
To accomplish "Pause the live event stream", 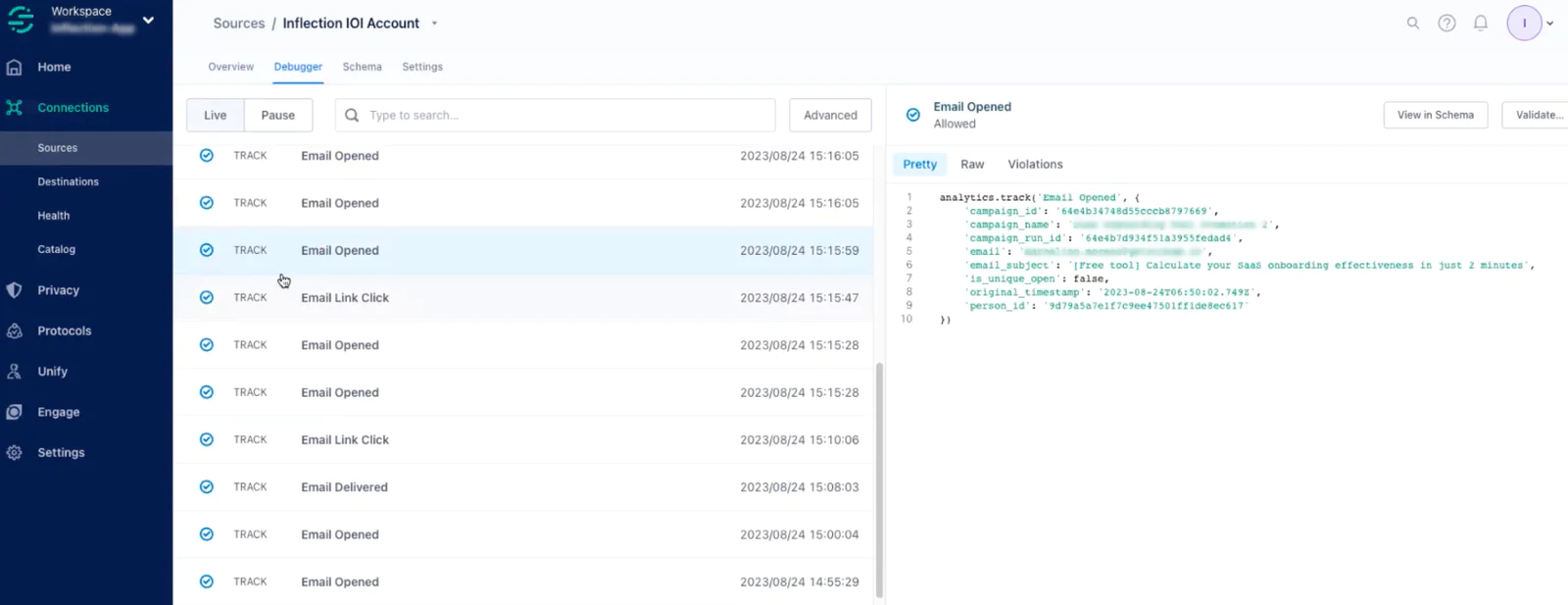I will point(278,115).
